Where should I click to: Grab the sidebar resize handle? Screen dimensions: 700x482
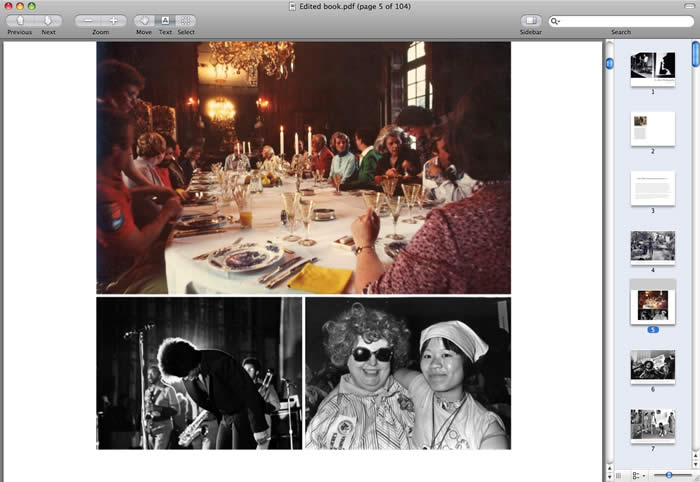618,475
